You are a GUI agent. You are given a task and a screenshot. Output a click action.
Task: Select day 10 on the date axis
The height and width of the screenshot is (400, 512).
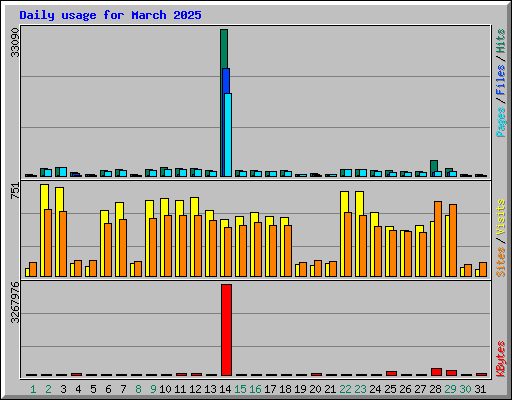(x=165, y=389)
